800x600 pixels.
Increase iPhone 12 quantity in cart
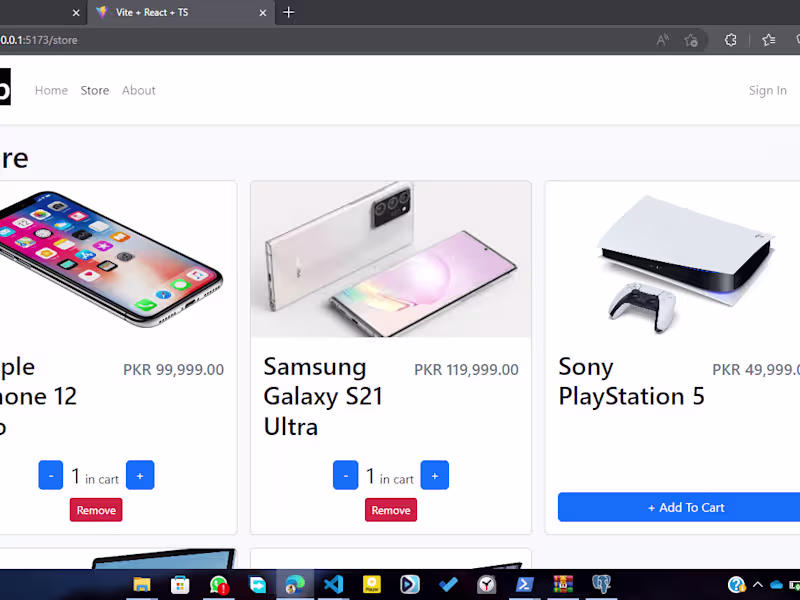140,476
